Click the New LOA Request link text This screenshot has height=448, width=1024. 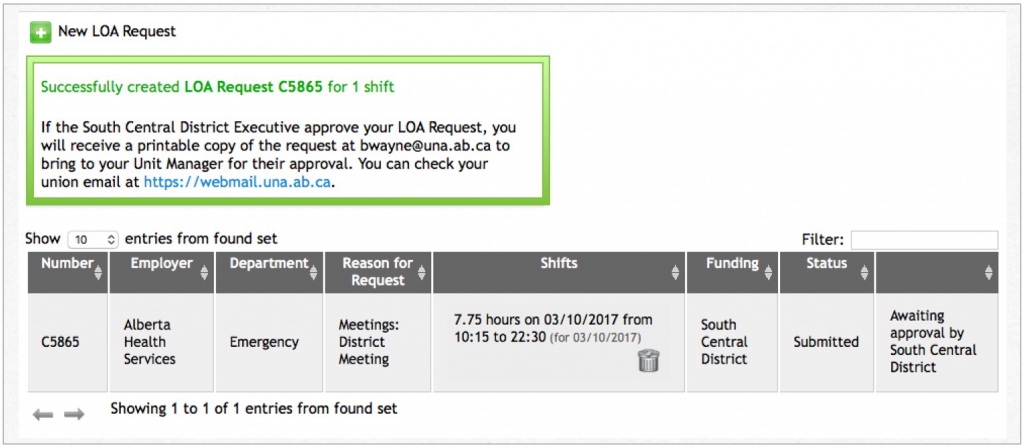[117, 31]
